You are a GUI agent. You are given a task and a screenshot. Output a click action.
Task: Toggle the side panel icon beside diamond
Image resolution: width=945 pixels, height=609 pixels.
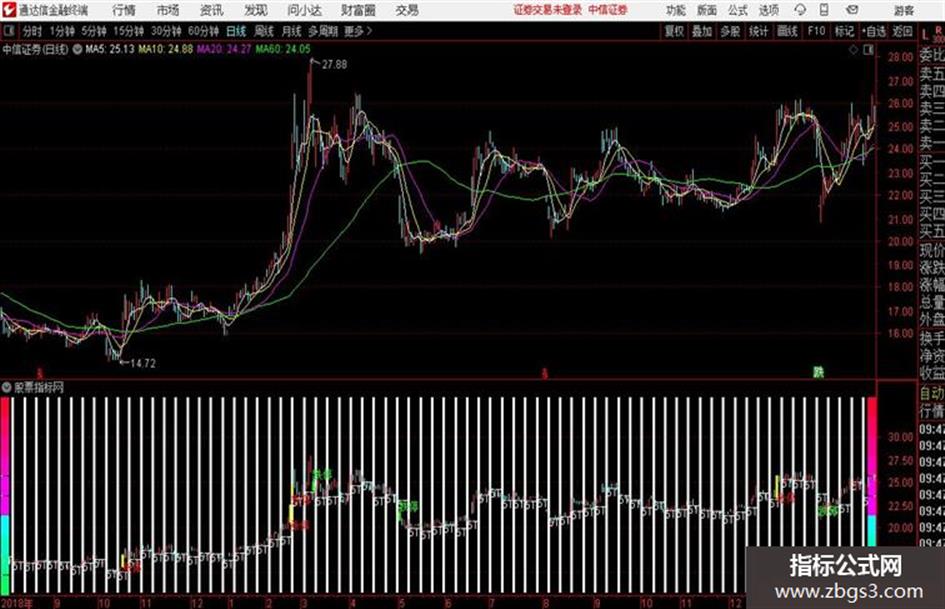[868, 50]
